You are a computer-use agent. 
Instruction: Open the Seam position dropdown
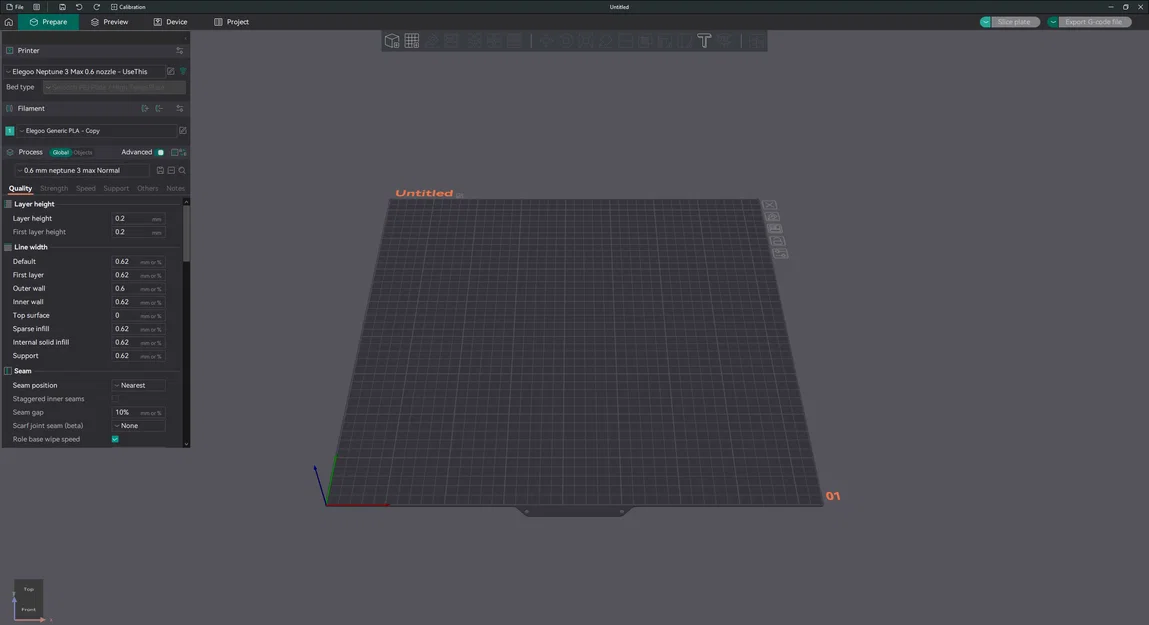(x=138, y=385)
